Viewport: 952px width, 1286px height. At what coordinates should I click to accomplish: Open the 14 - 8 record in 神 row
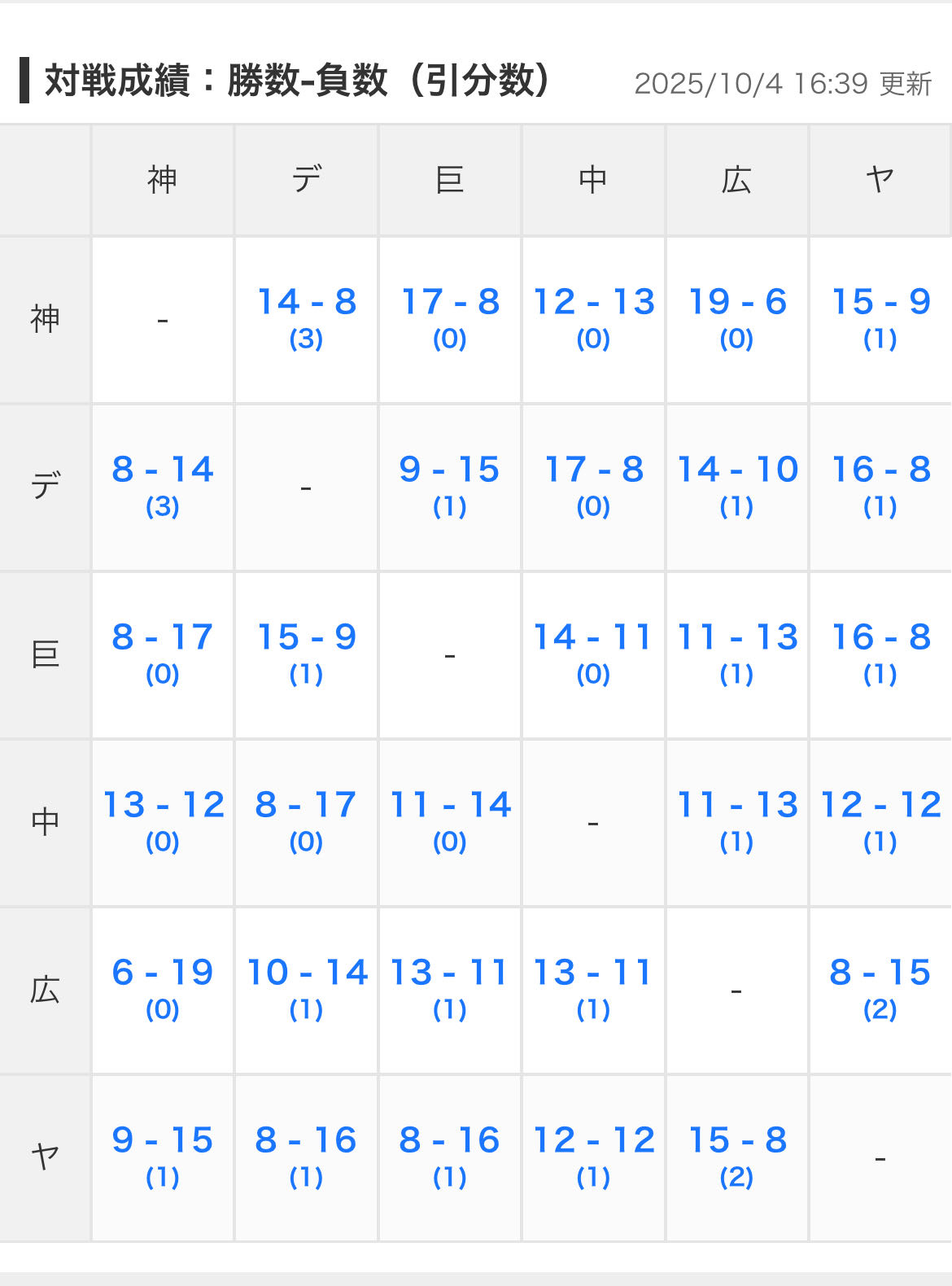[x=307, y=303]
